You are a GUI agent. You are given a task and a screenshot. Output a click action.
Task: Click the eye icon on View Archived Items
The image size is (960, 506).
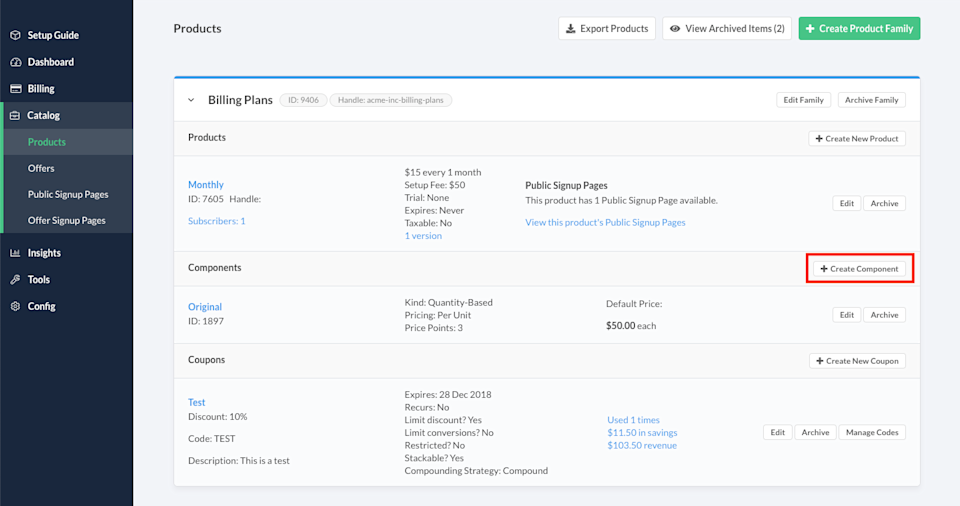(675, 29)
